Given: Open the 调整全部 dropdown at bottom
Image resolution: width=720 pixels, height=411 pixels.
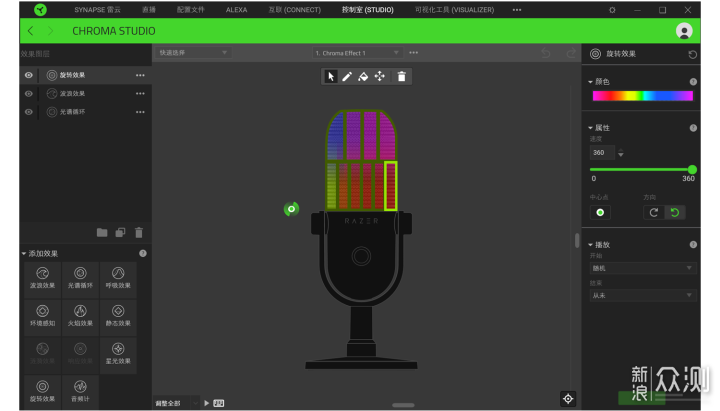Looking at the screenshot, I should [176, 403].
